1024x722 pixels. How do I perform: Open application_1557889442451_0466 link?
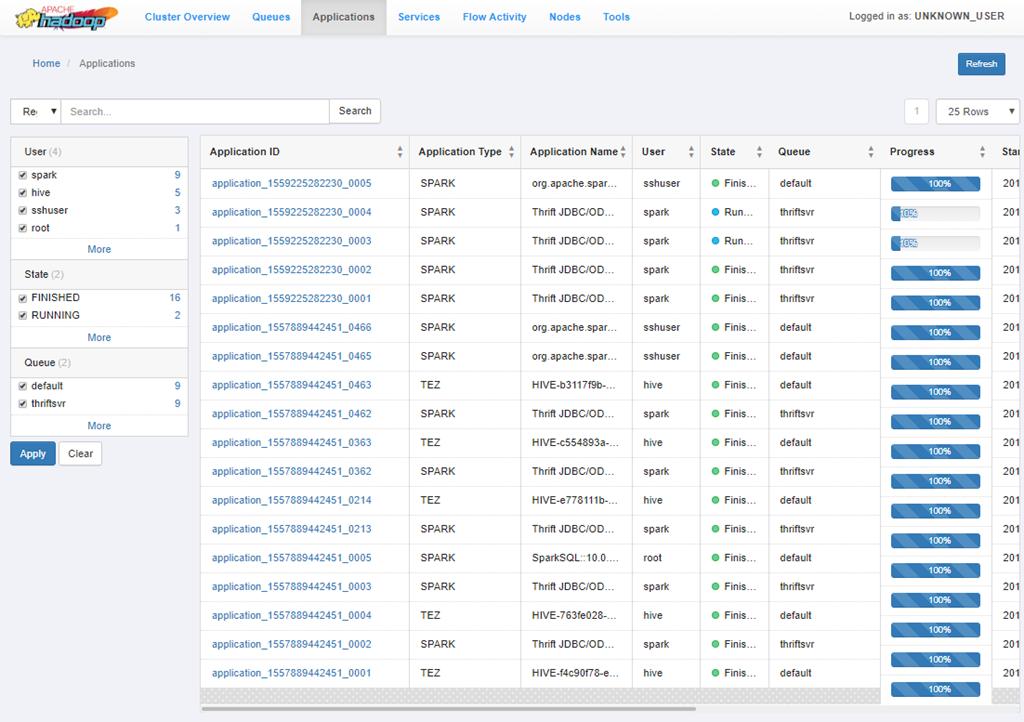[291, 327]
